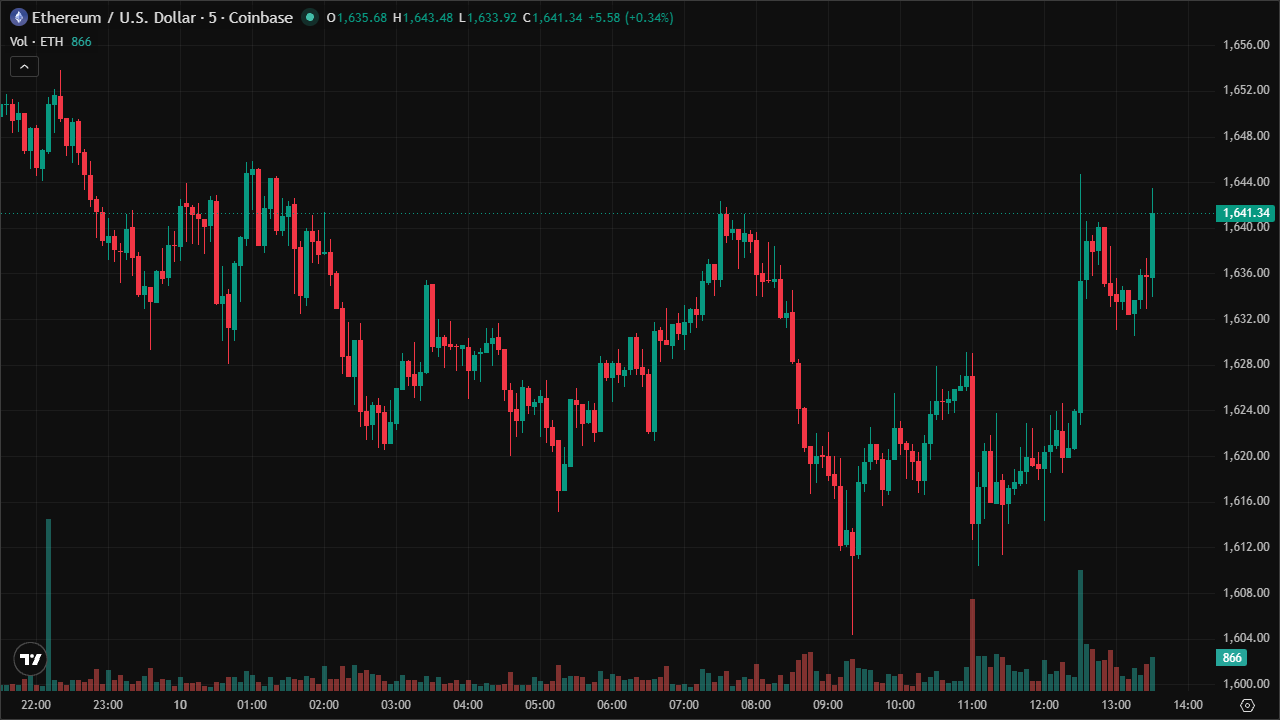Image resolution: width=1280 pixels, height=720 pixels.
Task: Click the 12:00 time axis label
Action: pyautogui.click(x=1044, y=705)
